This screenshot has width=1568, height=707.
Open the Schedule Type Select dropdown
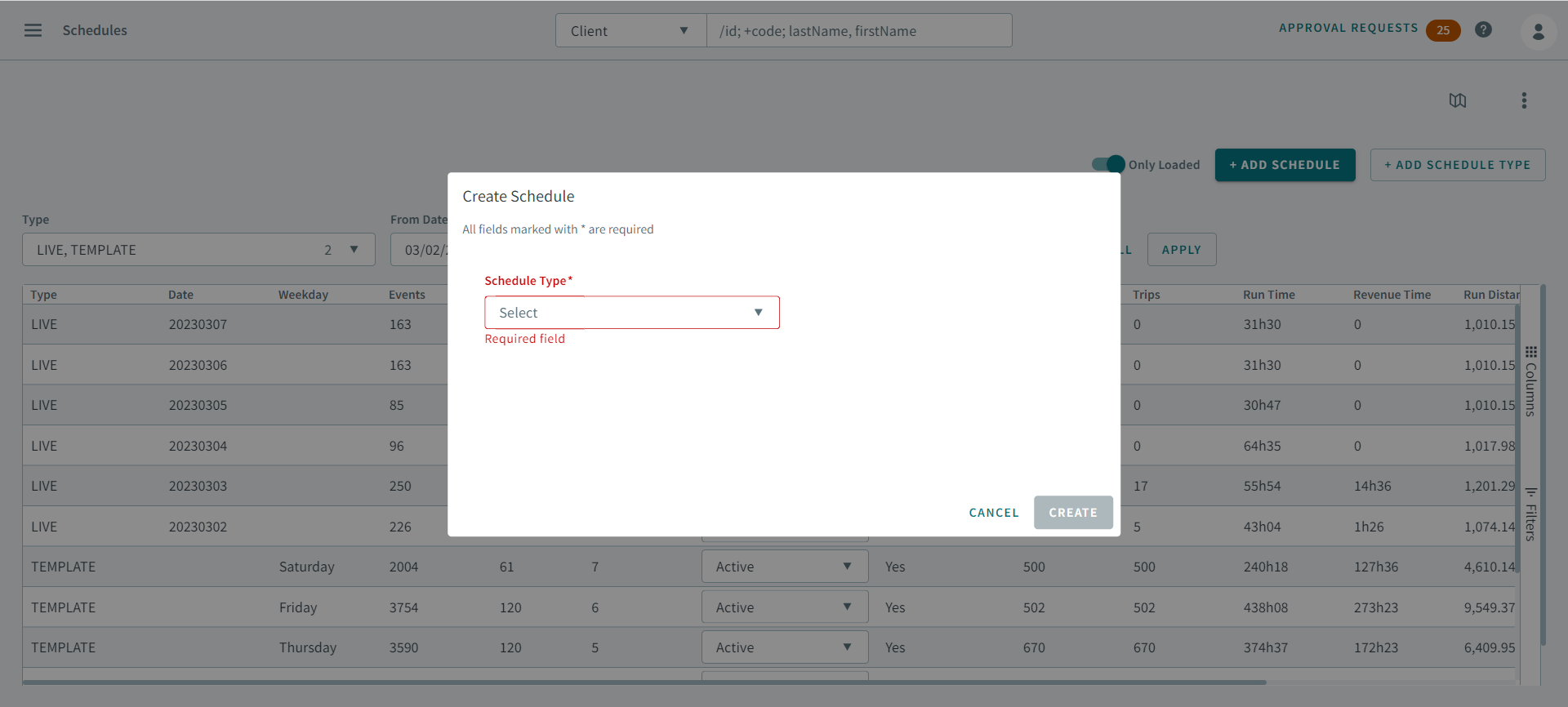[632, 313]
